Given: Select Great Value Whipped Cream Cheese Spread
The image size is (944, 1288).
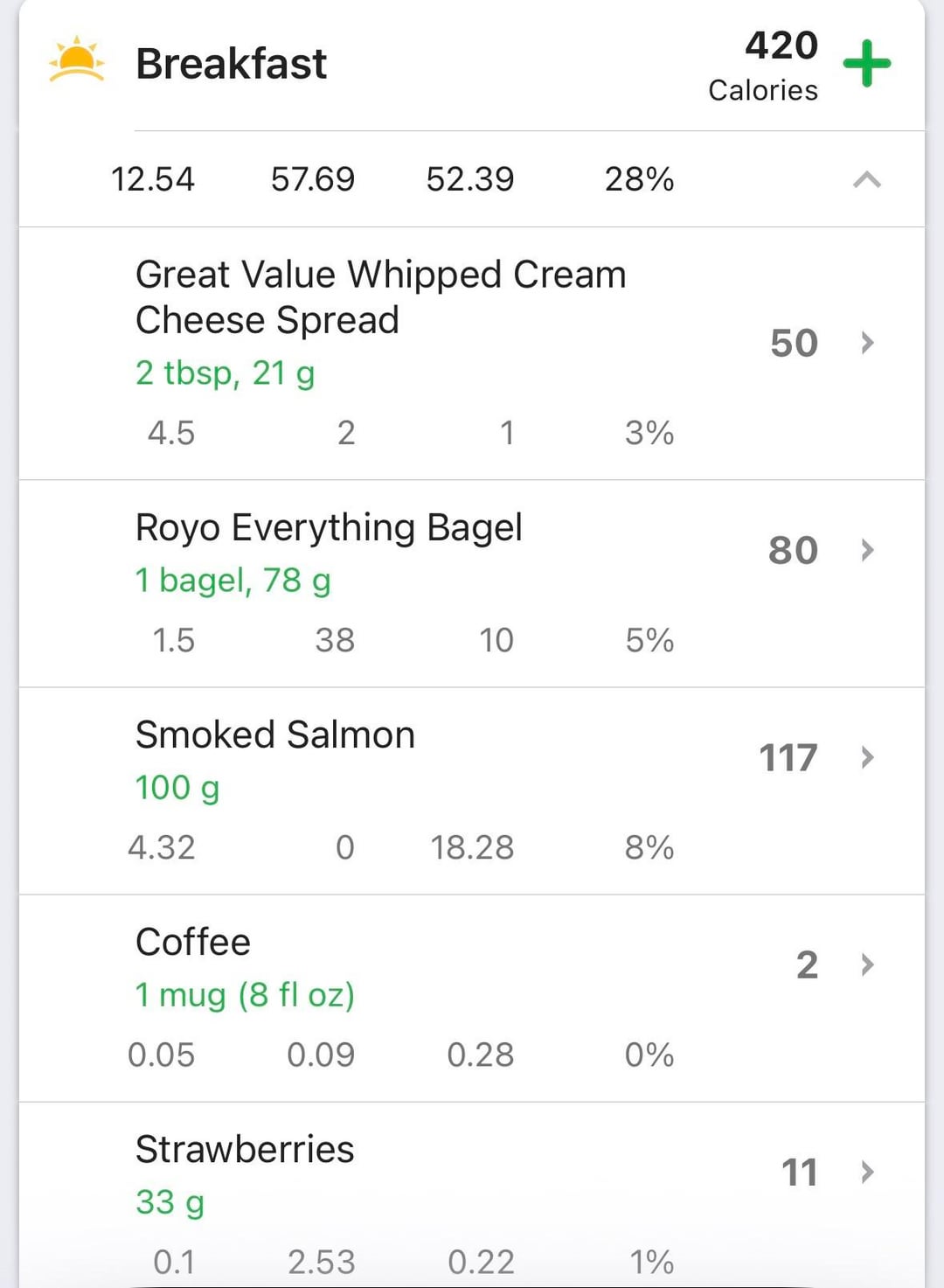Looking at the screenshot, I should [380, 297].
